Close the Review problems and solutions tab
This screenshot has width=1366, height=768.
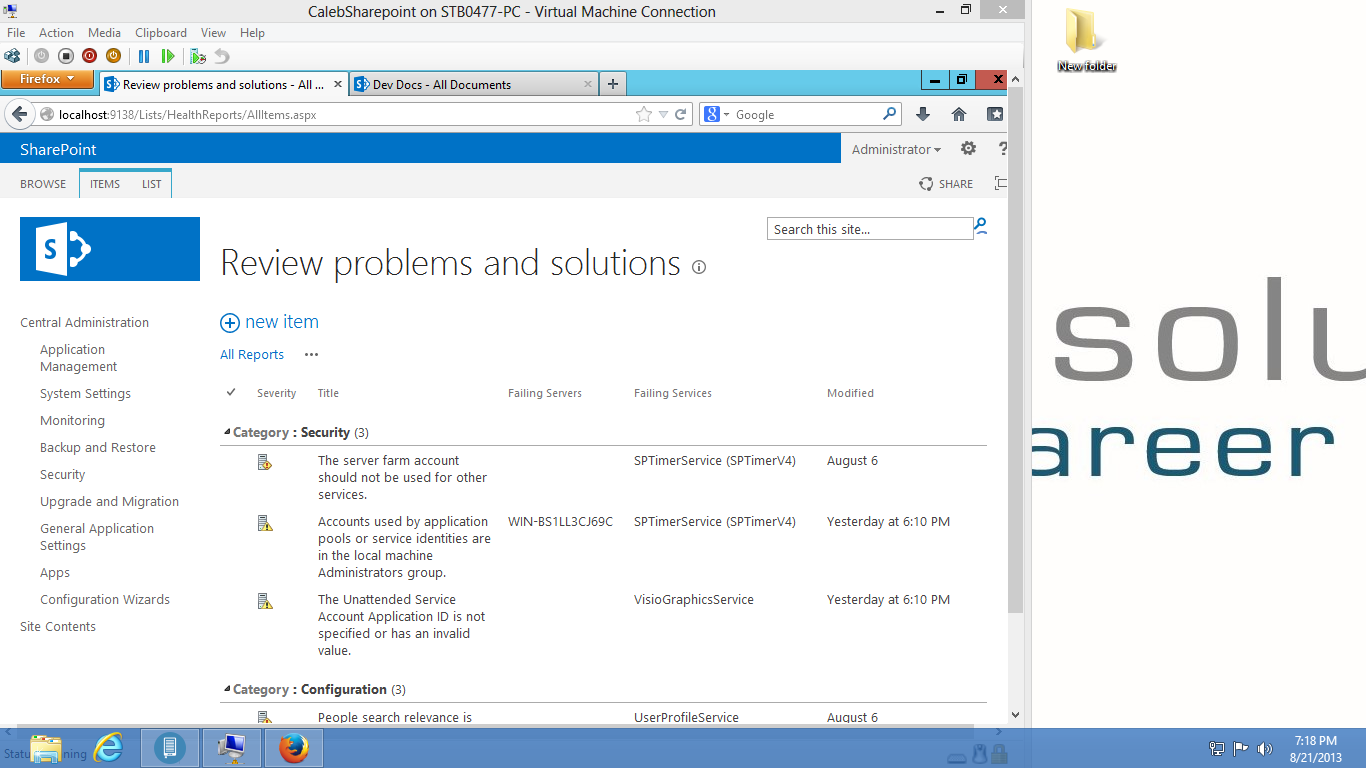click(x=338, y=85)
